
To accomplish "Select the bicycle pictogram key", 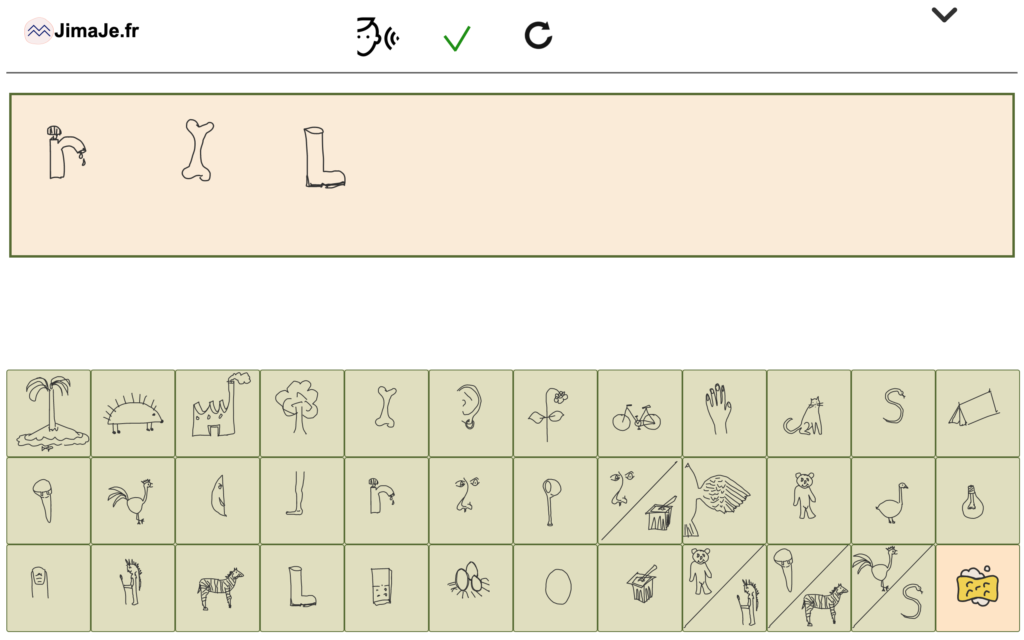I will (x=640, y=413).
